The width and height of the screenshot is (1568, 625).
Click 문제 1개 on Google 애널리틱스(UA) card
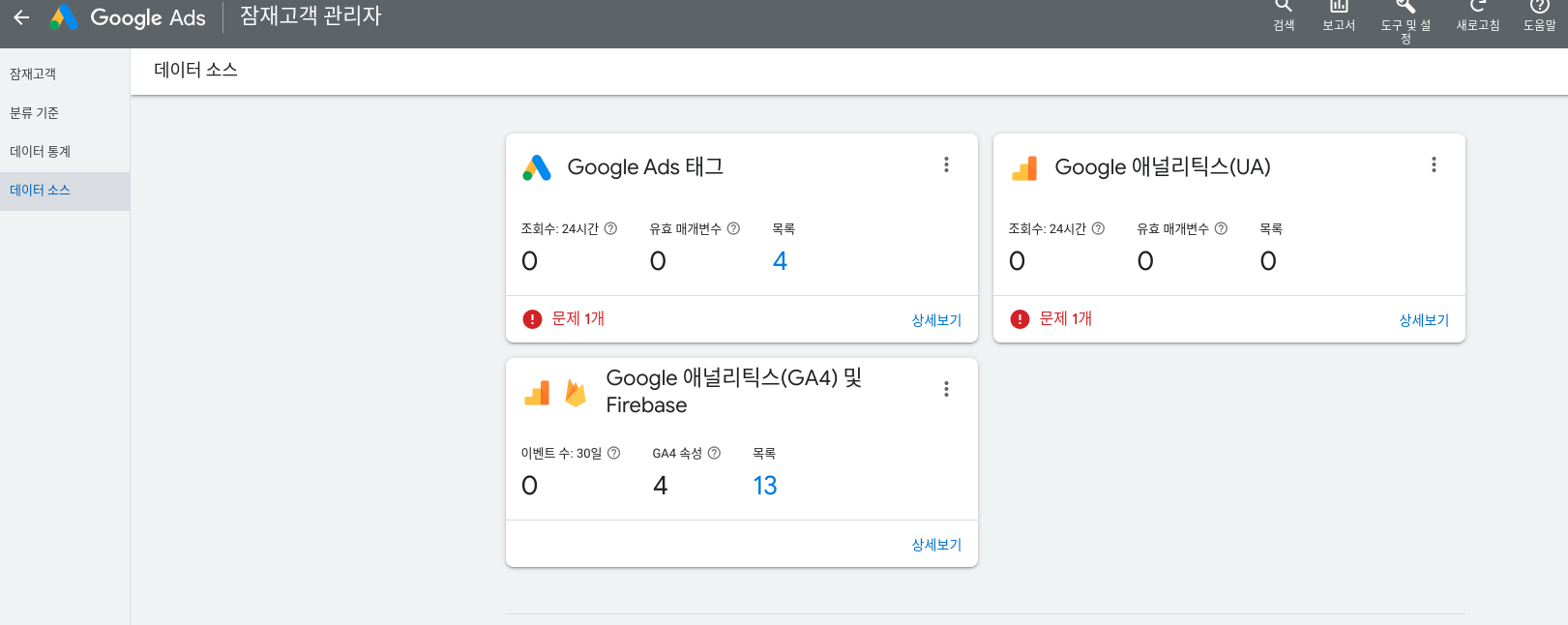[1065, 318]
